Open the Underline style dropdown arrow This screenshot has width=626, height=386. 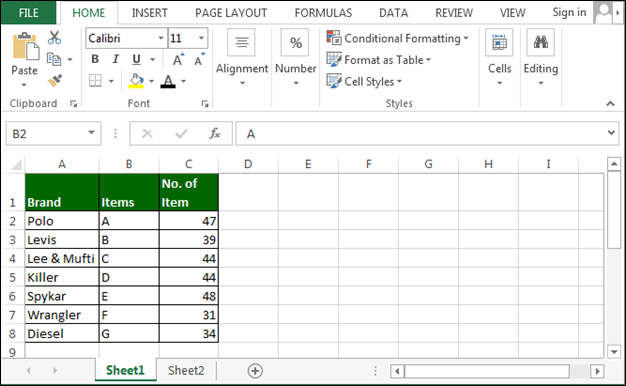[x=152, y=59]
